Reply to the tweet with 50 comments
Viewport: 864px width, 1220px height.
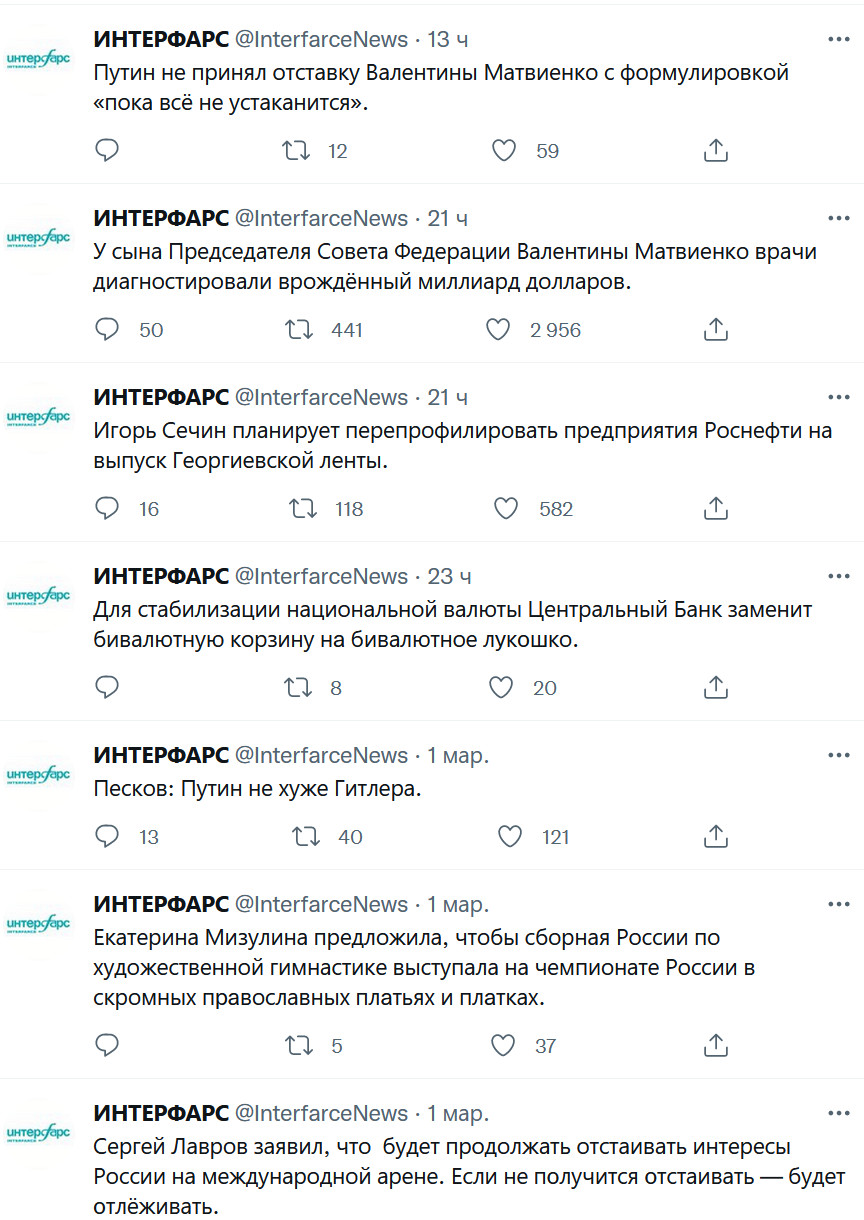pyautogui.click(x=107, y=330)
